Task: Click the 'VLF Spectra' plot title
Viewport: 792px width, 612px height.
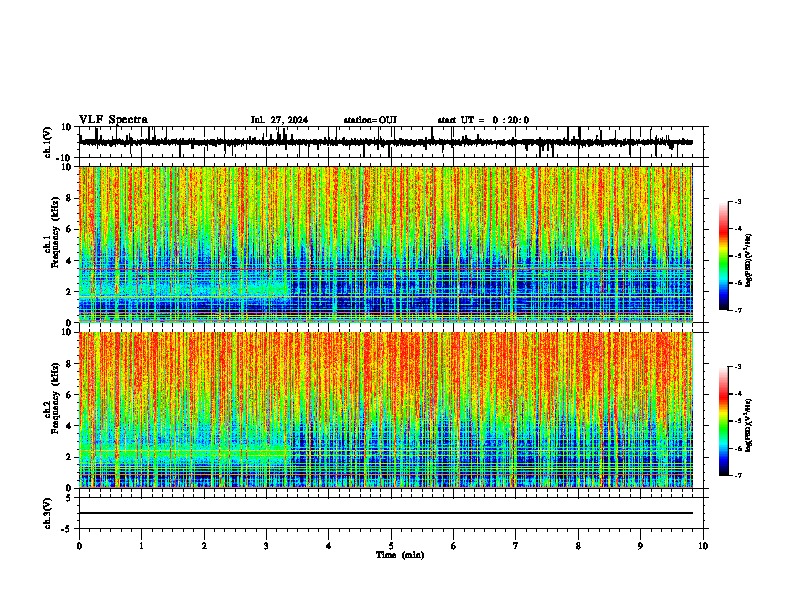Action: tap(113, 120)
